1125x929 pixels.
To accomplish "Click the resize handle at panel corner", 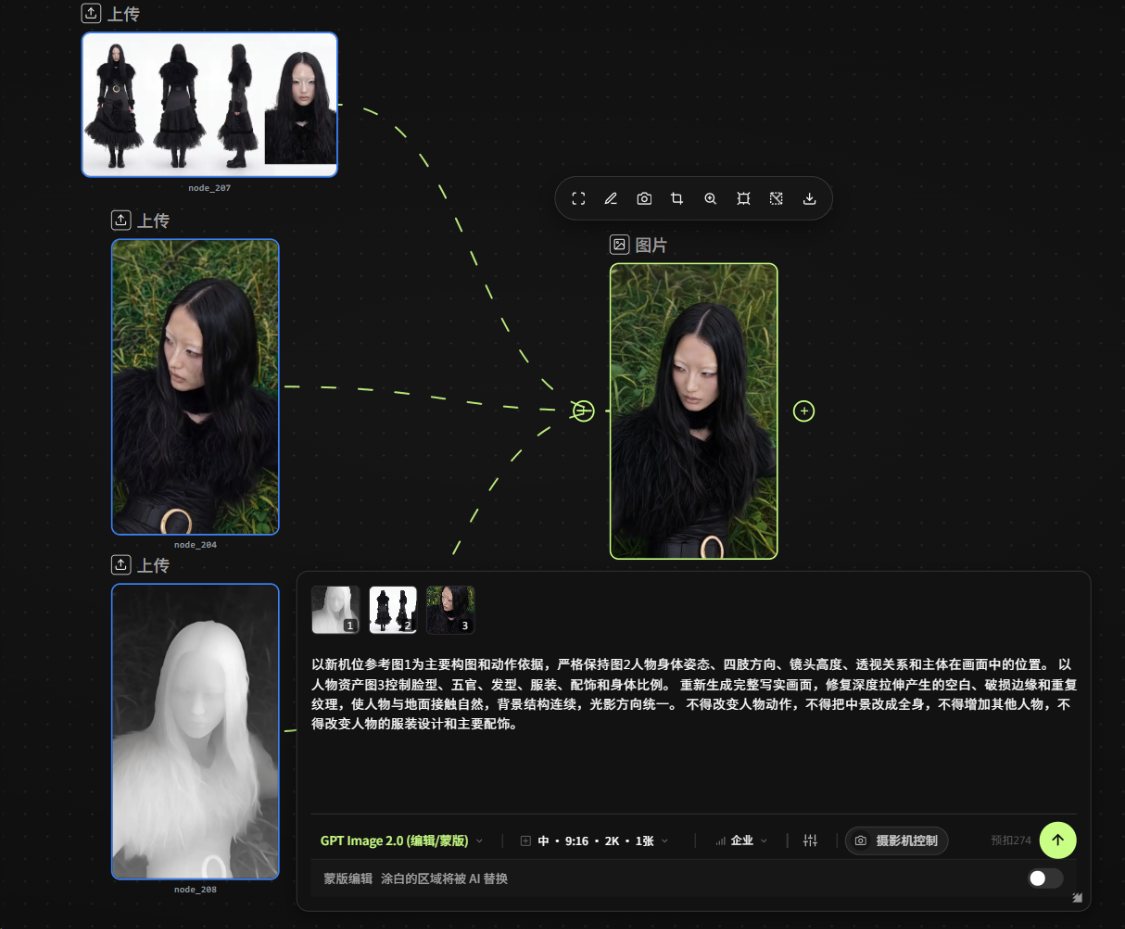I will pyautogui.click(x=1077, y=897).
